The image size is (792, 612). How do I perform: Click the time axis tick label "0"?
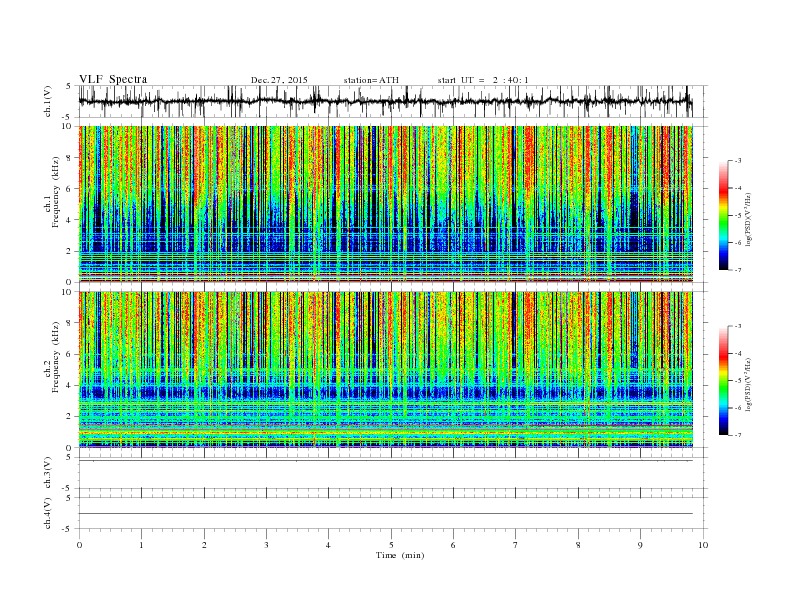coord(79,545)
